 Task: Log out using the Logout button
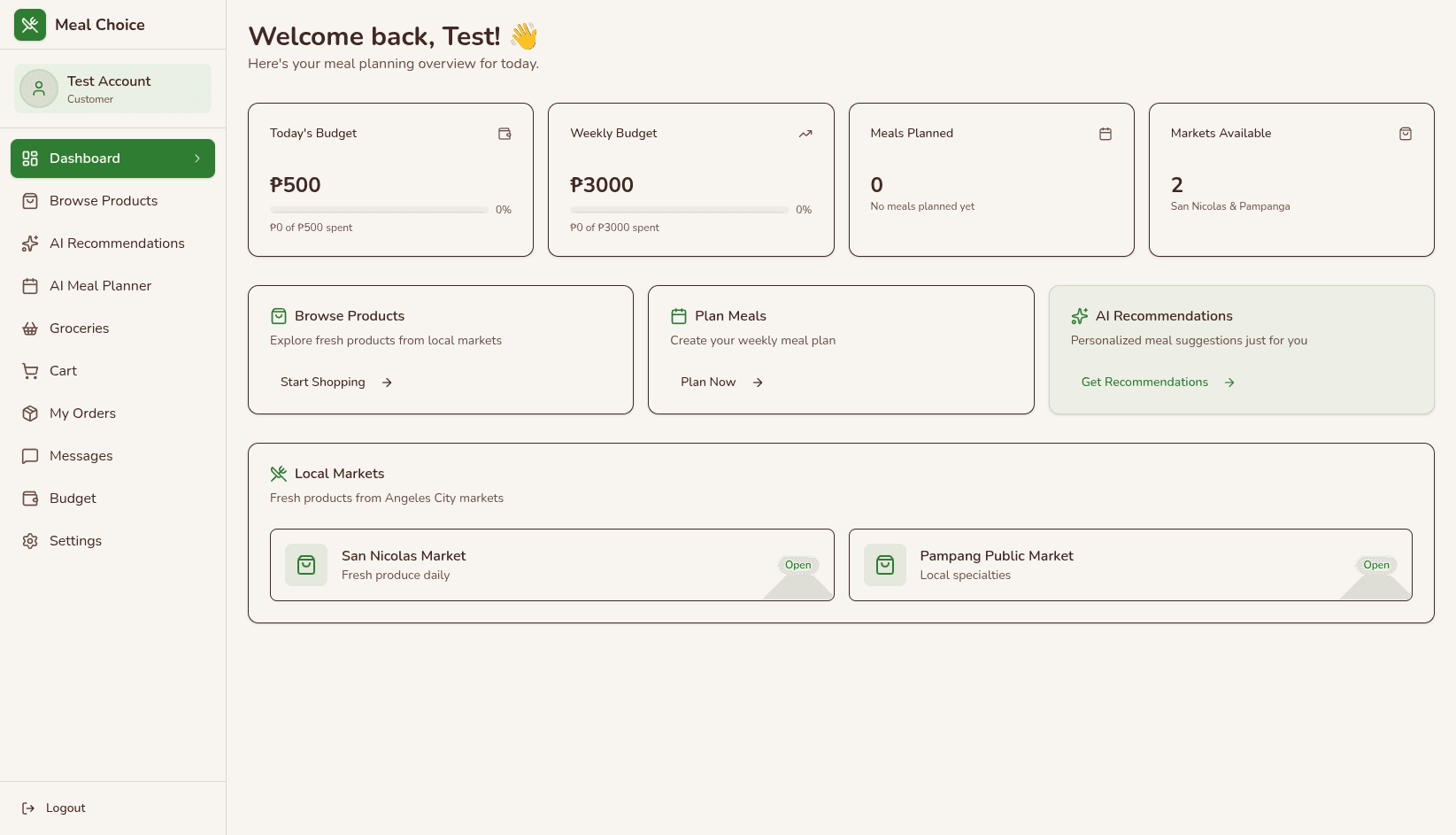[54, 808]
